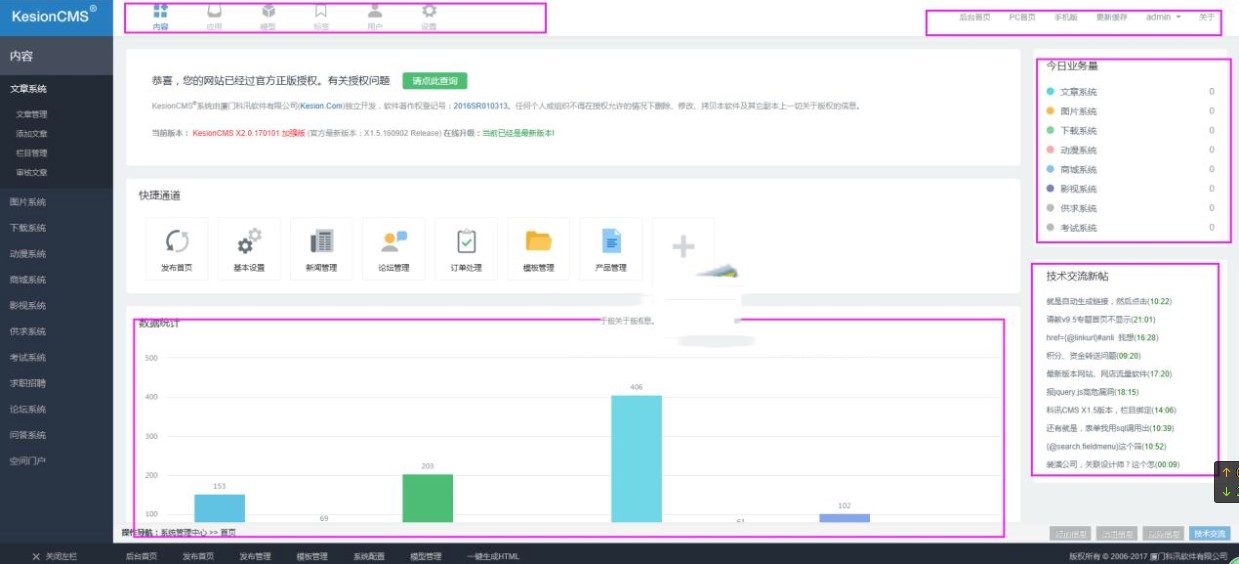Click the KesionCMS logo

point(54,15)
